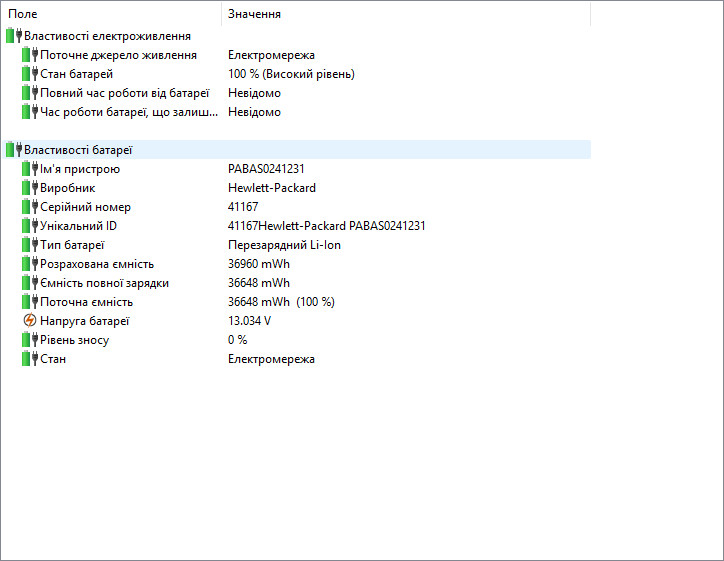Click the 13.034 V voltage value

[x=249, y=321]
